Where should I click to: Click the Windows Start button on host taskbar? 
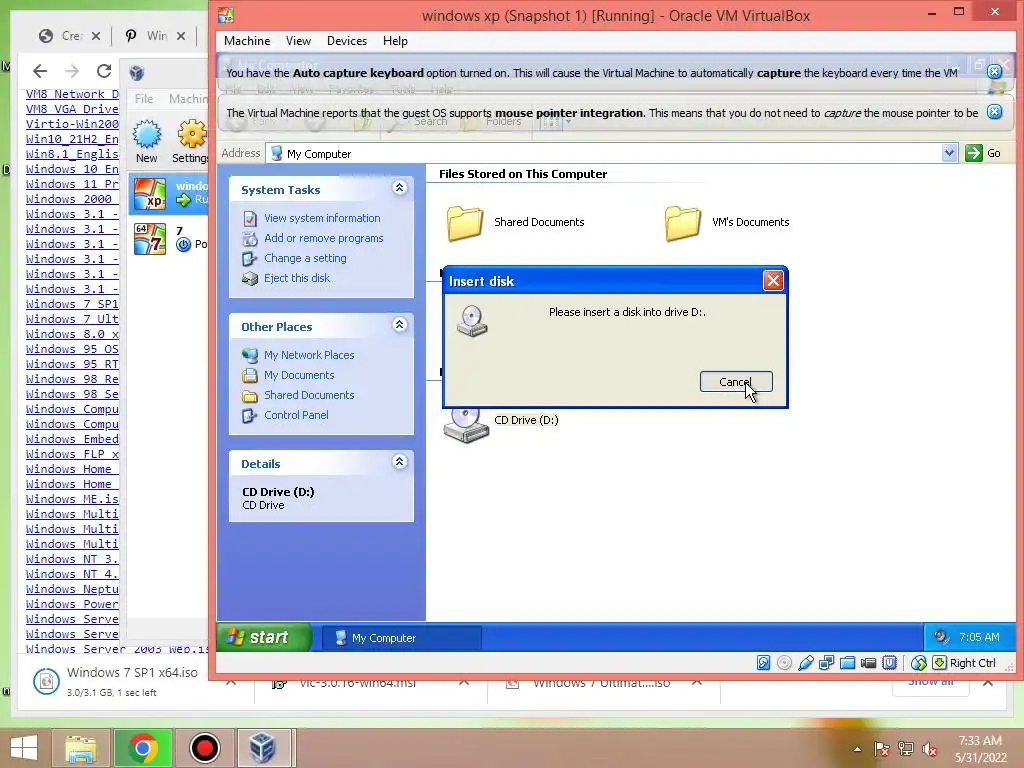[x=24, y=748]
